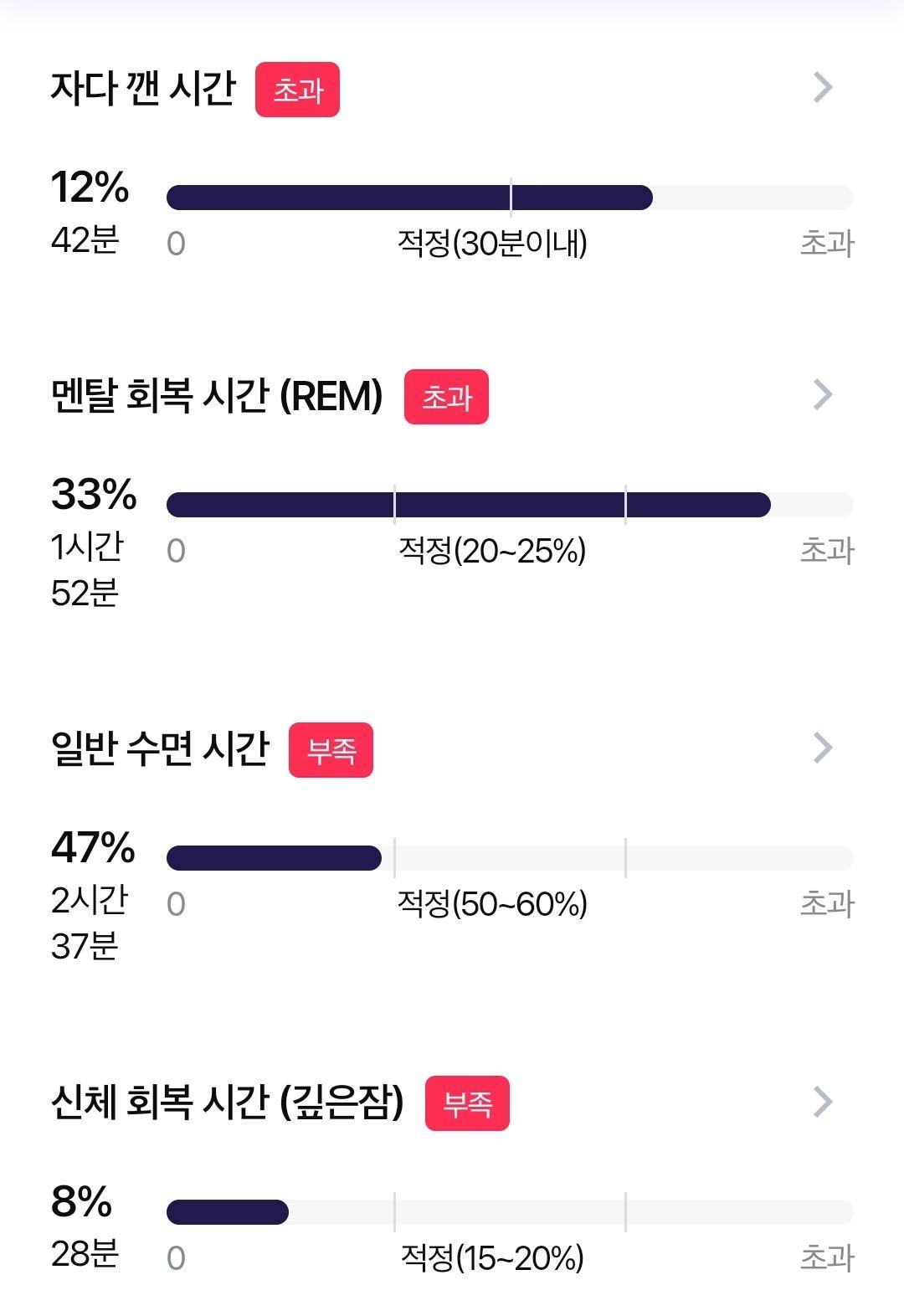Viewport: 904px width, 1316px height.
Task: Open the 일반 수면 시간 heading
Action: 160,748
